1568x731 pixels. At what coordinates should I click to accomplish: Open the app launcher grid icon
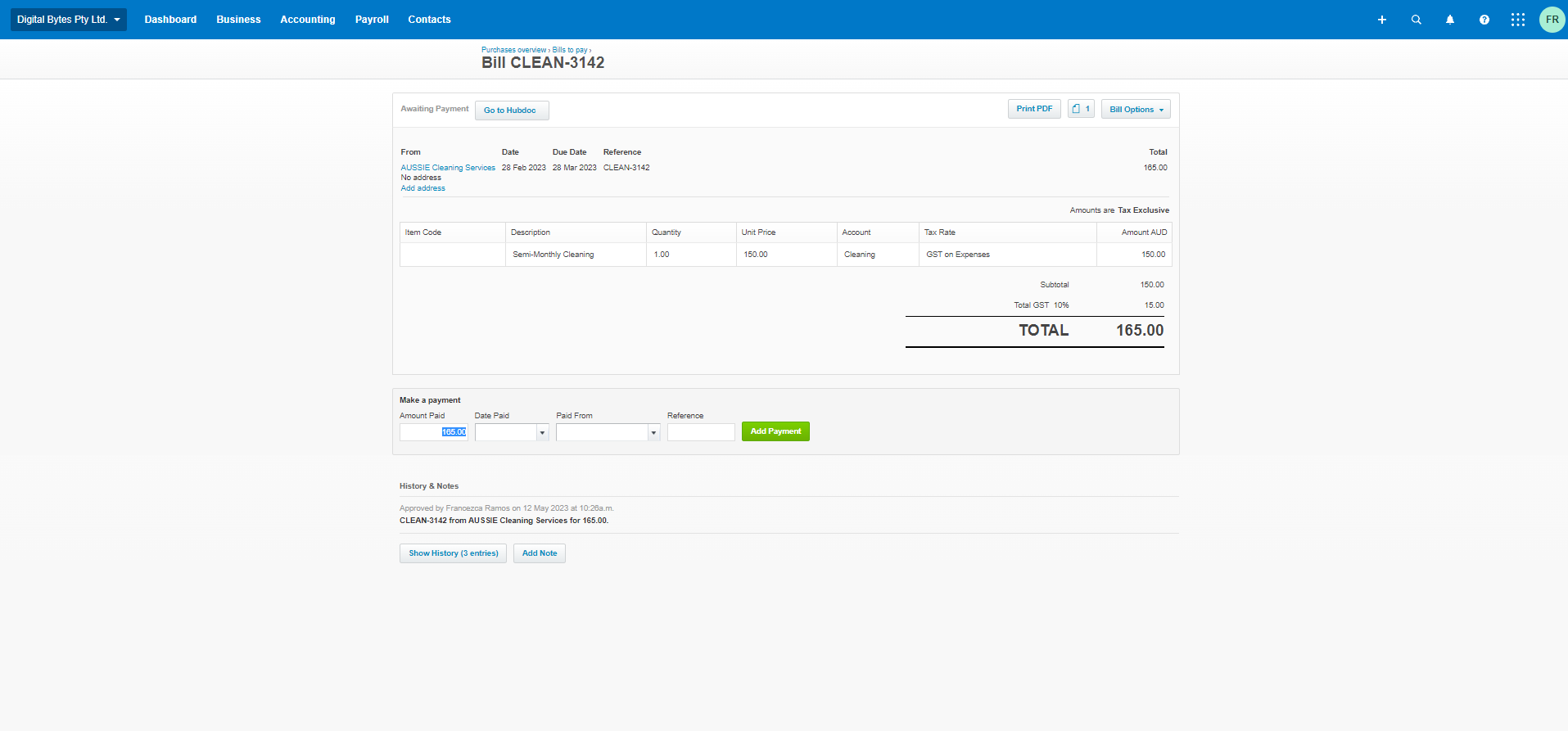pos(1518,20)
